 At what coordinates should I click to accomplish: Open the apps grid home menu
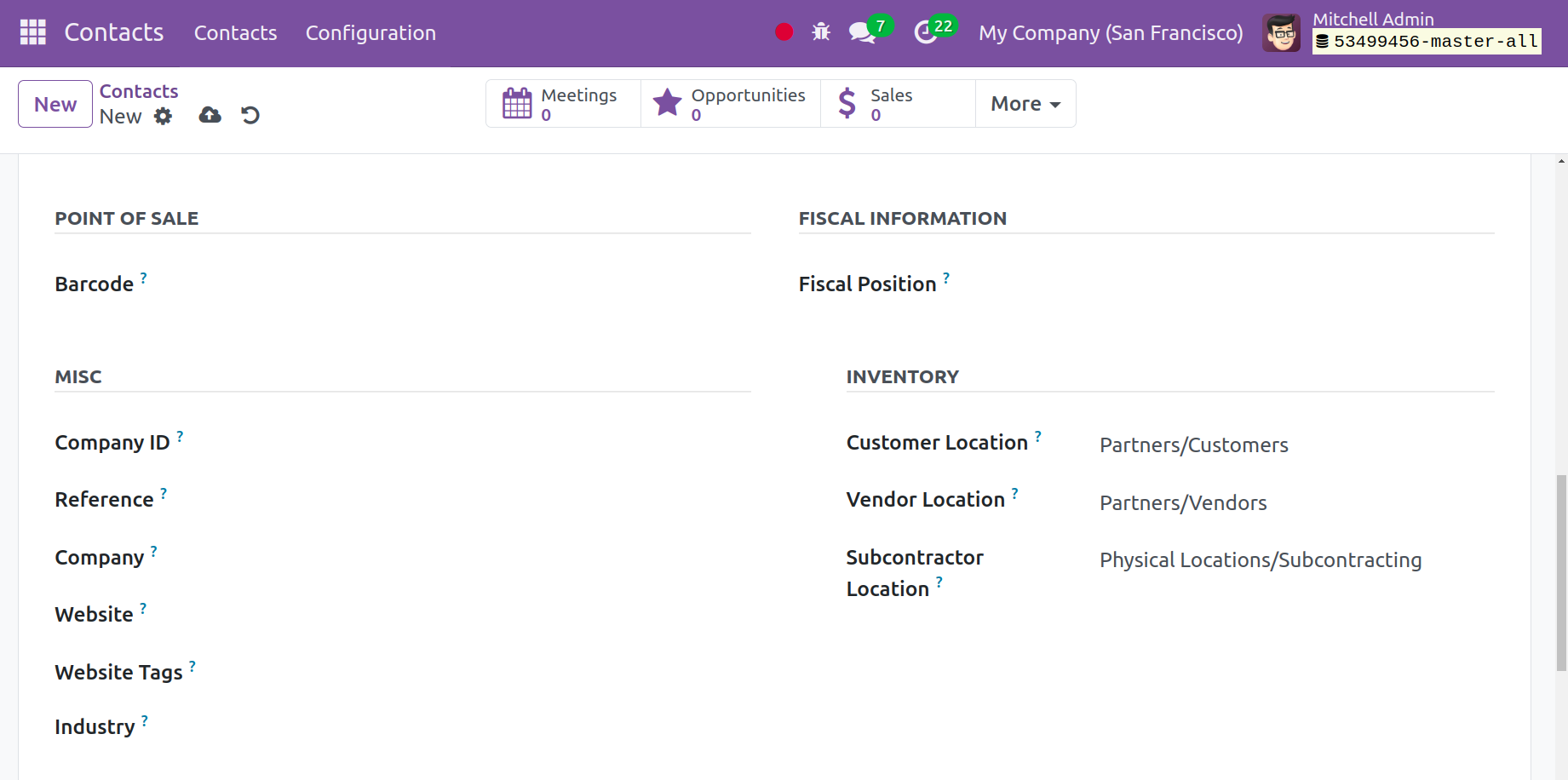pyautogui.click(x=32, y=32)
